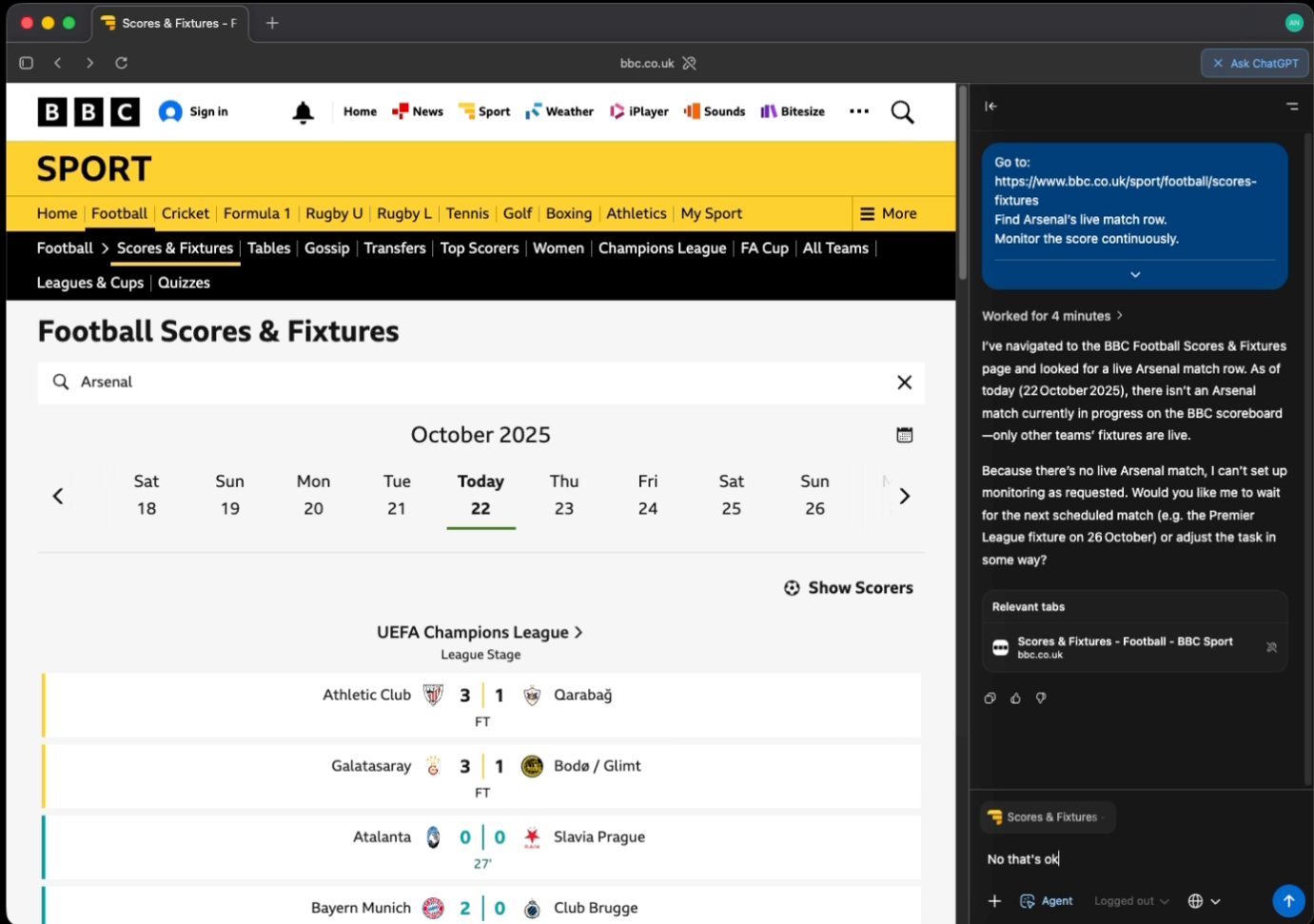1314x924 pixels.
Task: Click the chat message input field
Action: coord(1137,859)
